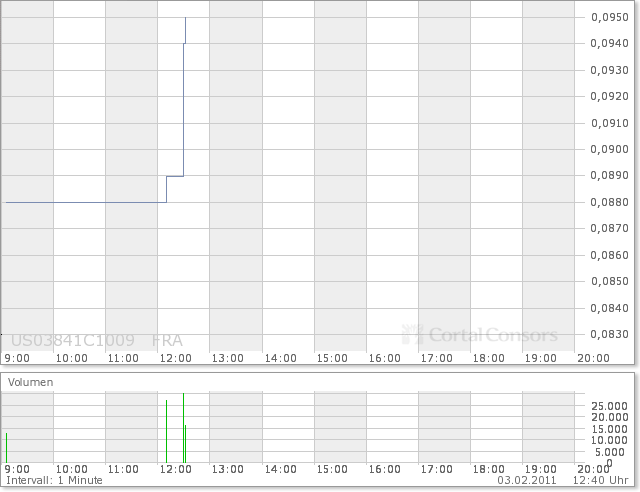
Task: Click the 0,0950 price axis label
Action: click(609, 17)
